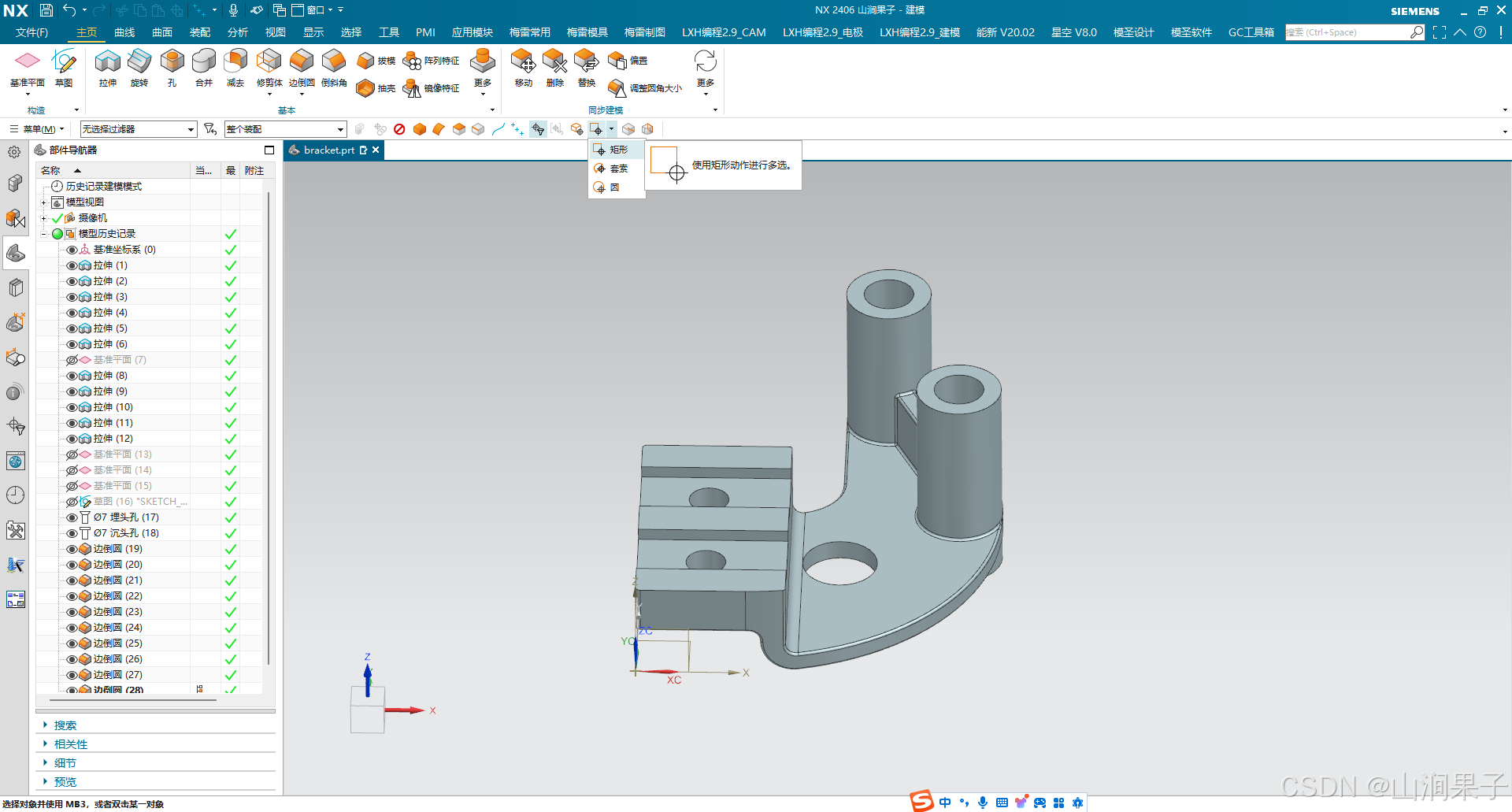This screenshot has height=812, width=1512.
Task: Open the History clock sidebar tab
Action: pos(16,495)
